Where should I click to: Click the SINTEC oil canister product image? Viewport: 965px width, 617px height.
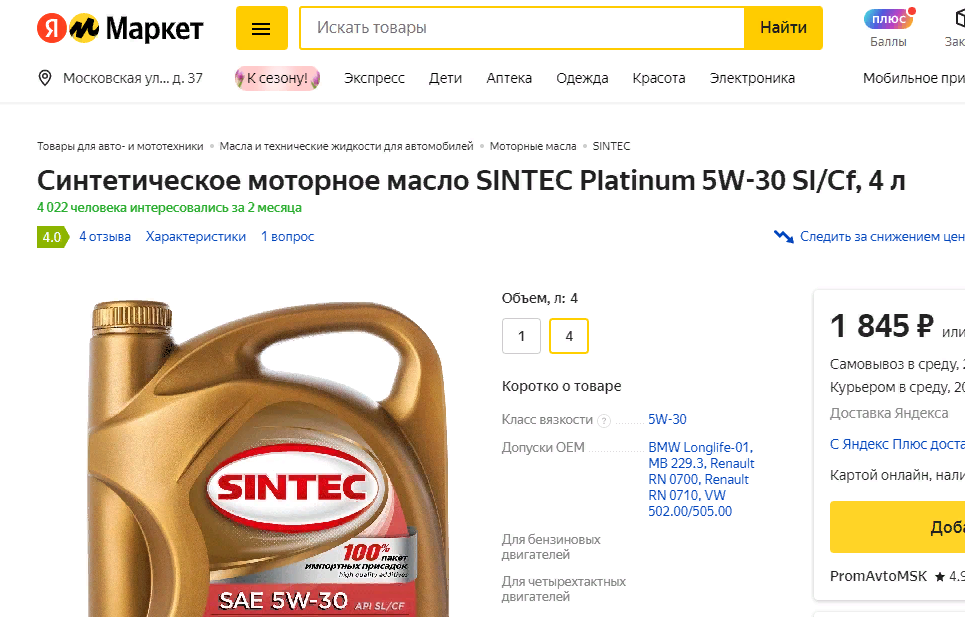(x=271, y=458)
